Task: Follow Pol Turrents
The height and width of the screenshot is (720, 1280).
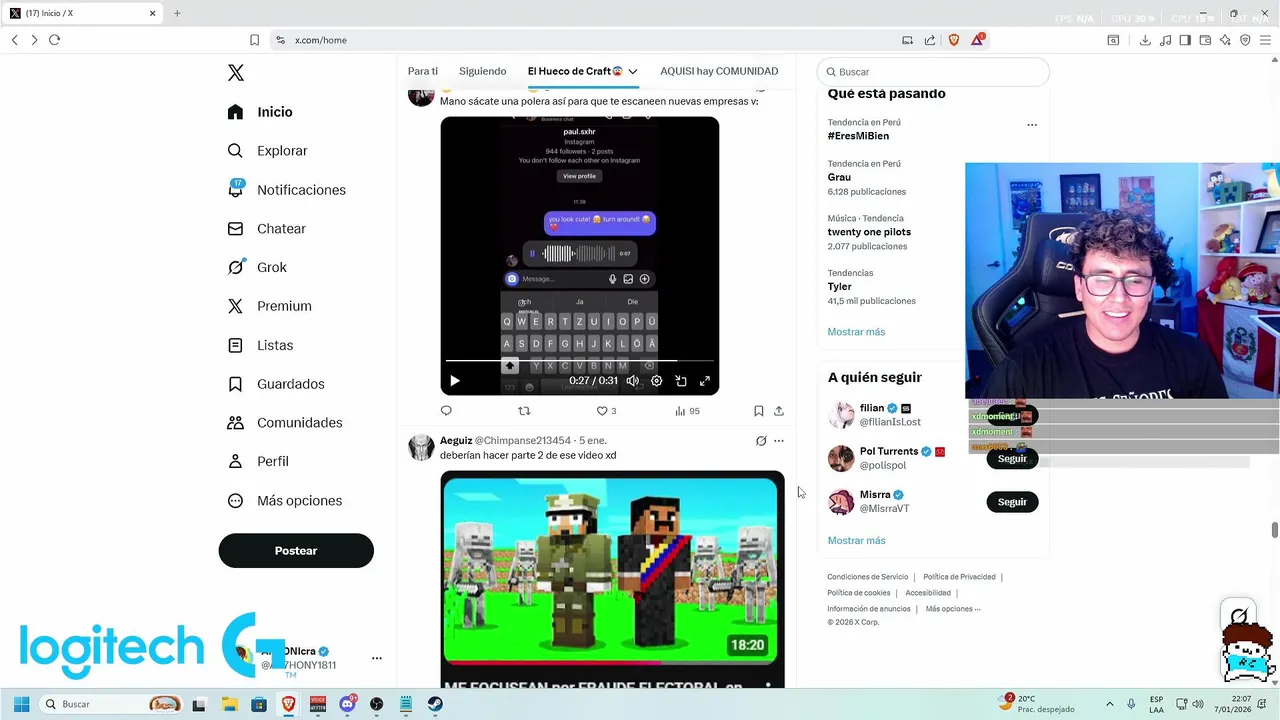Action: 1012,459
